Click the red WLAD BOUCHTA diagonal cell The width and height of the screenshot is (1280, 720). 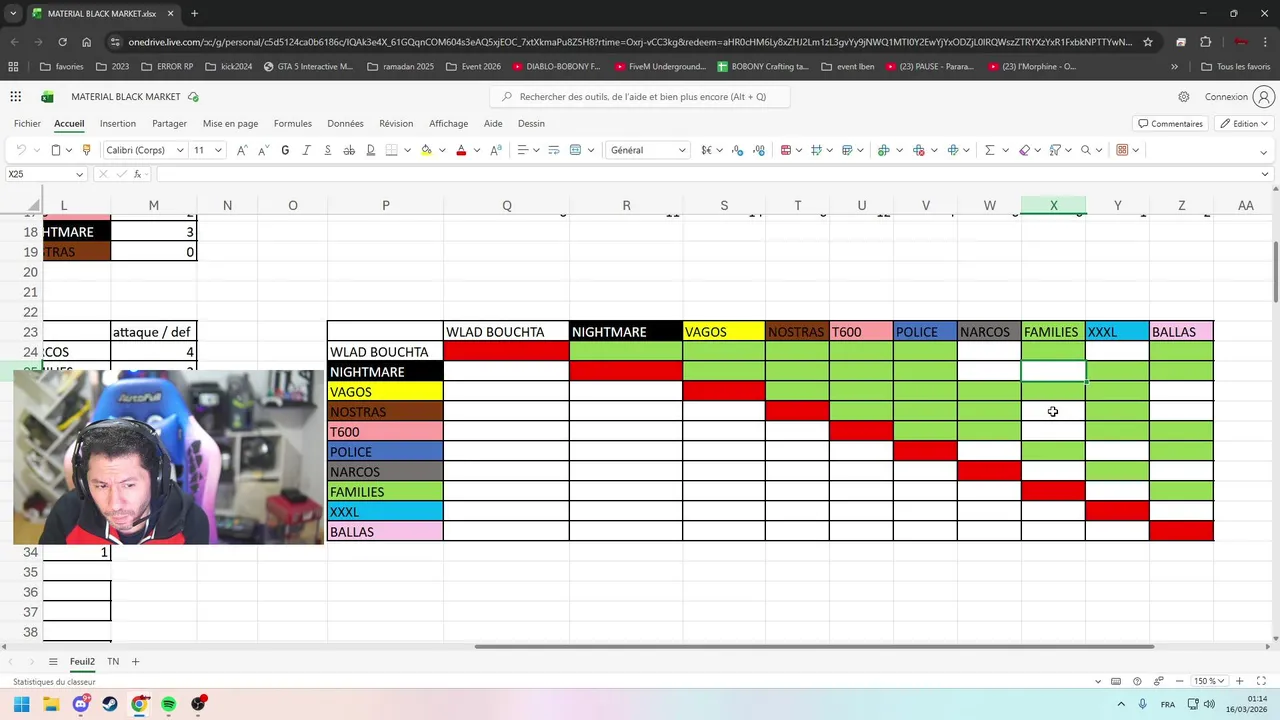click(x=506, y=352)
